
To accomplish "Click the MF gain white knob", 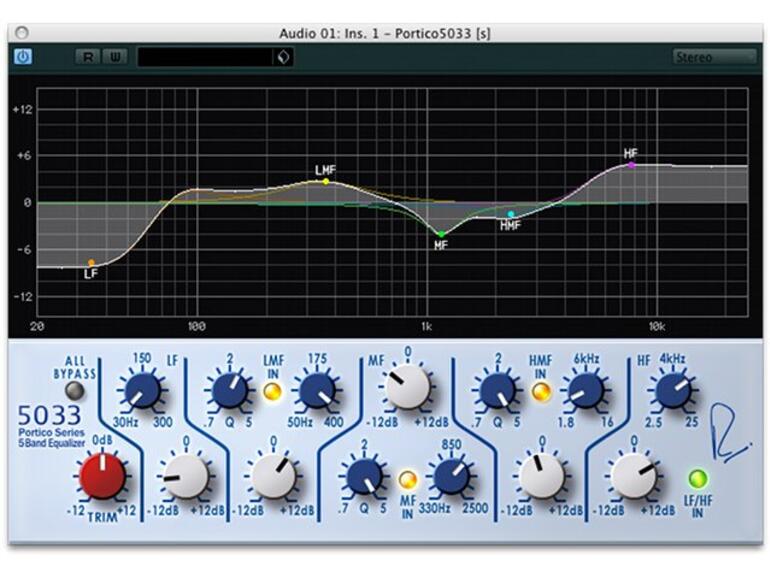I will point(408,386).
